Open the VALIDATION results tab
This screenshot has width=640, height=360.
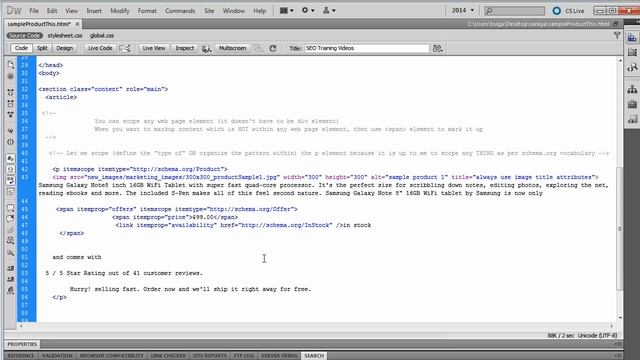(57, 356)
